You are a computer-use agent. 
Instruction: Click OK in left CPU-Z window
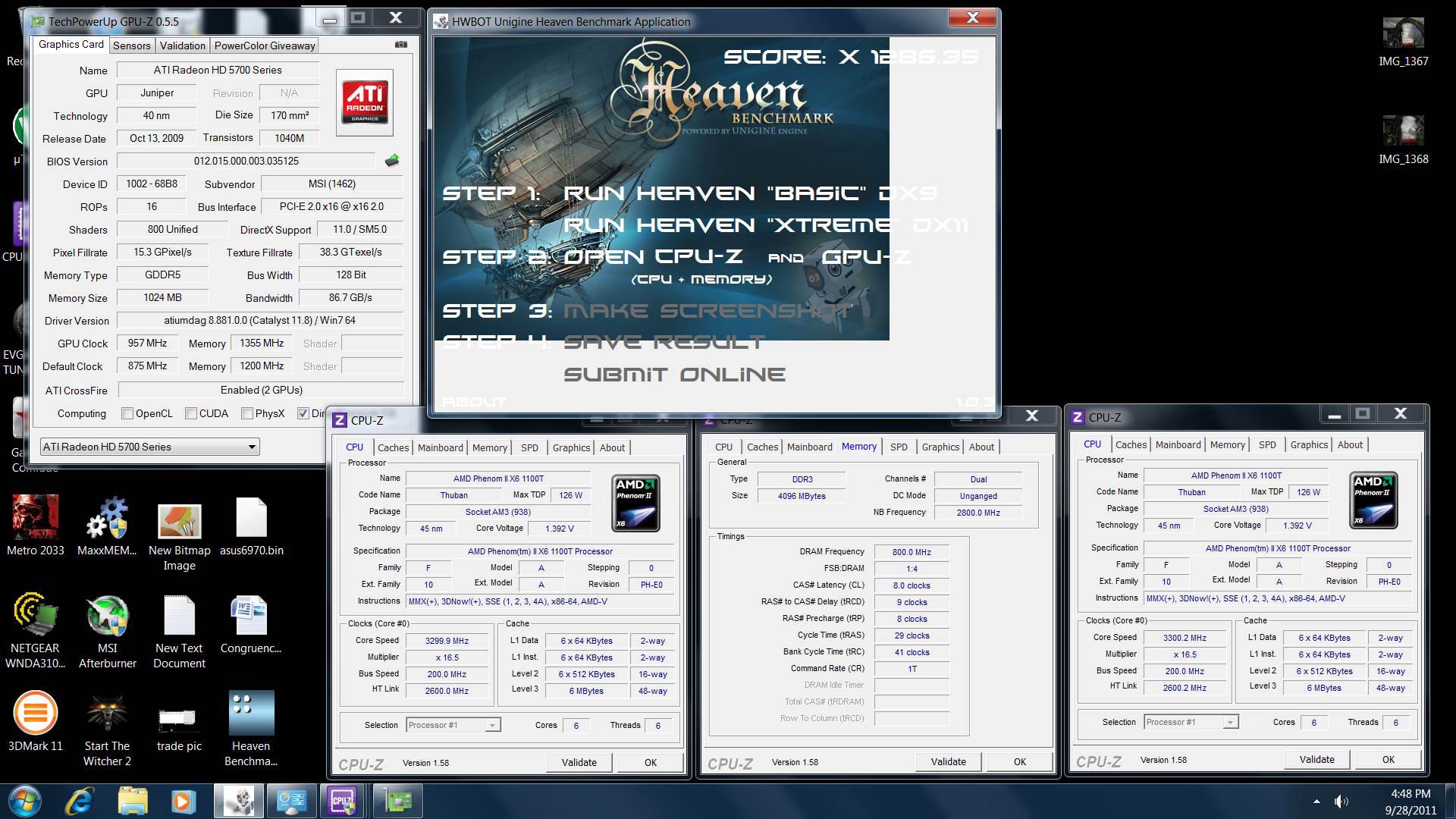tap(651, 762)
